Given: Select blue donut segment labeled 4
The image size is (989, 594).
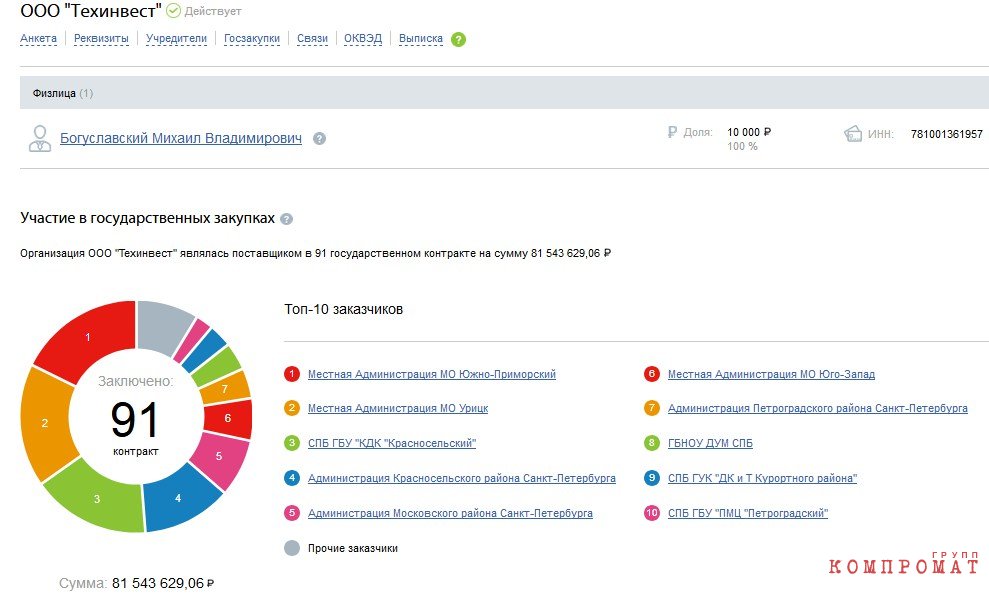Looking at the screenshot, I should coord(178,498).
